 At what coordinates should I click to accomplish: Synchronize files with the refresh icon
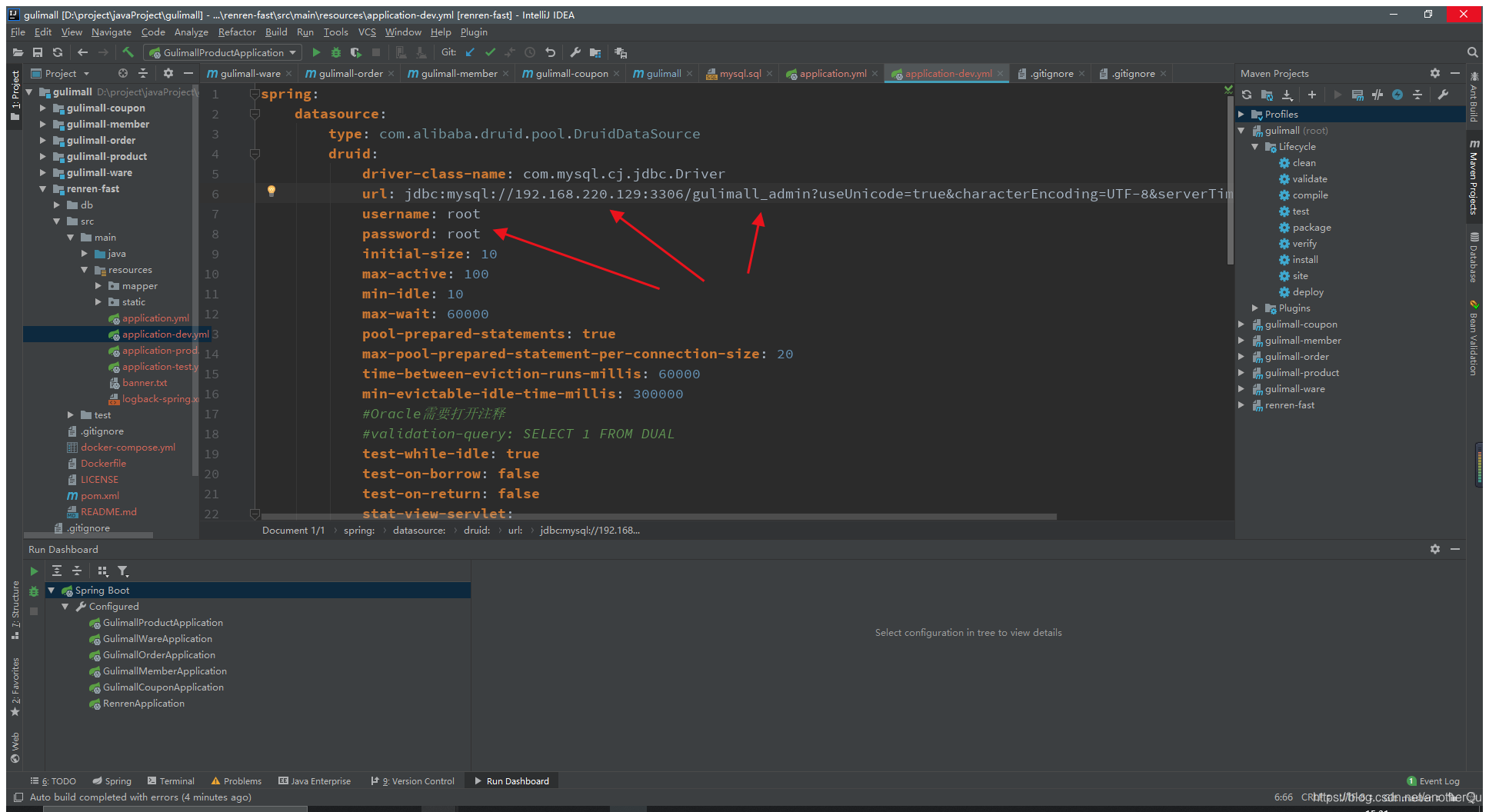click(x=58, y=52)
